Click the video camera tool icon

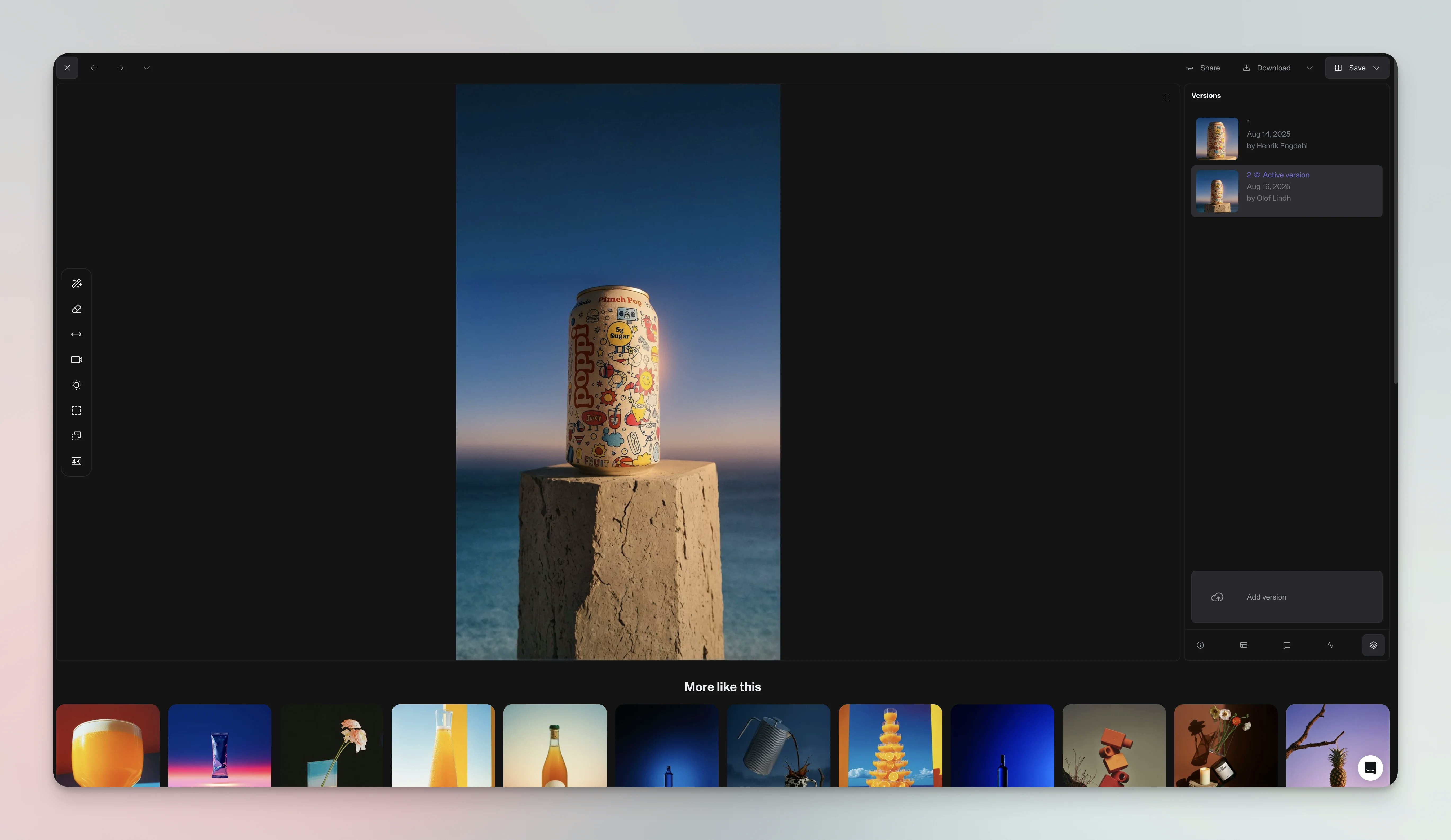click(x=76, y=360)
